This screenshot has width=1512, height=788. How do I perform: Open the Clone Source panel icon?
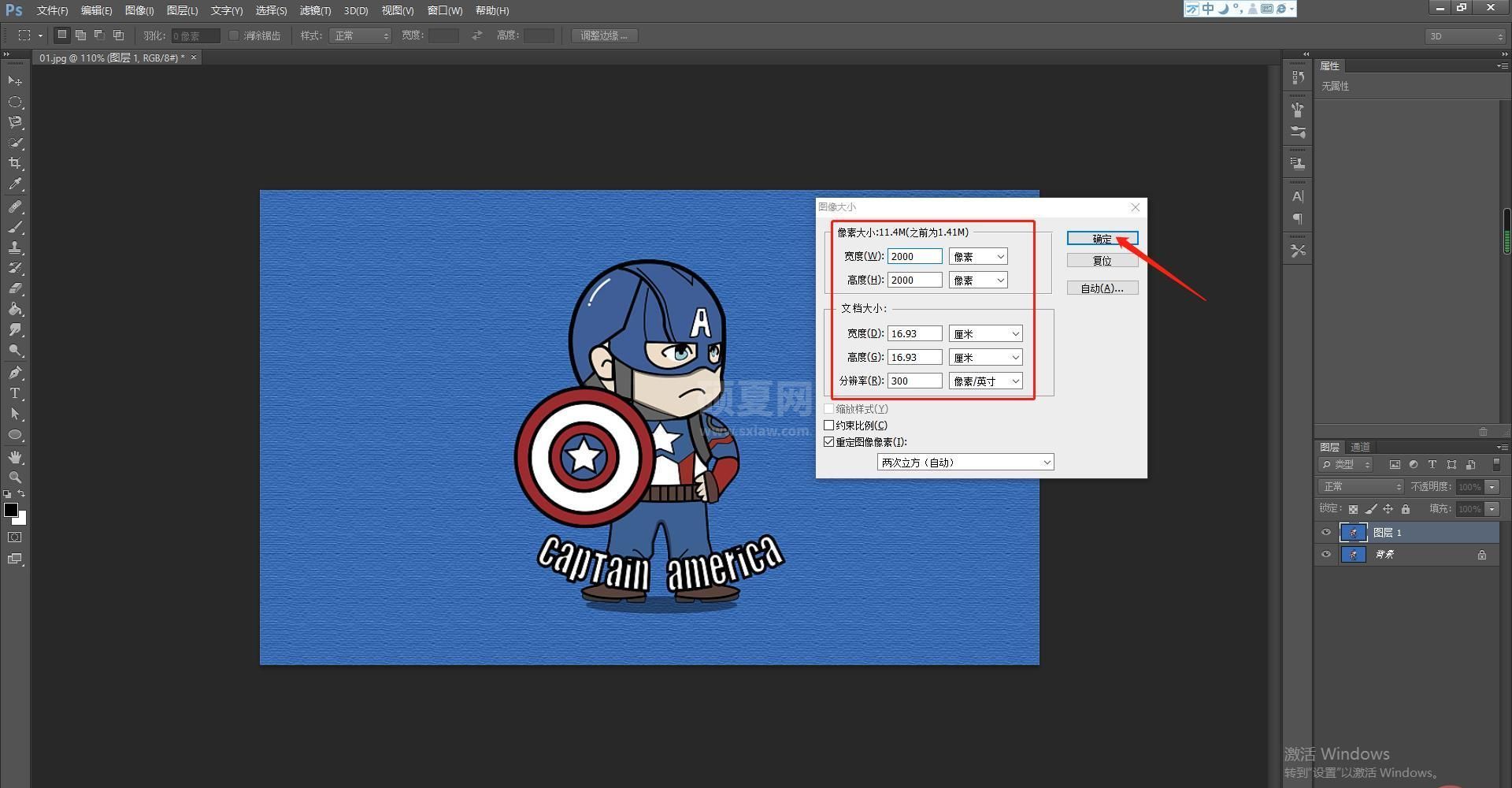click(1298, 164)
